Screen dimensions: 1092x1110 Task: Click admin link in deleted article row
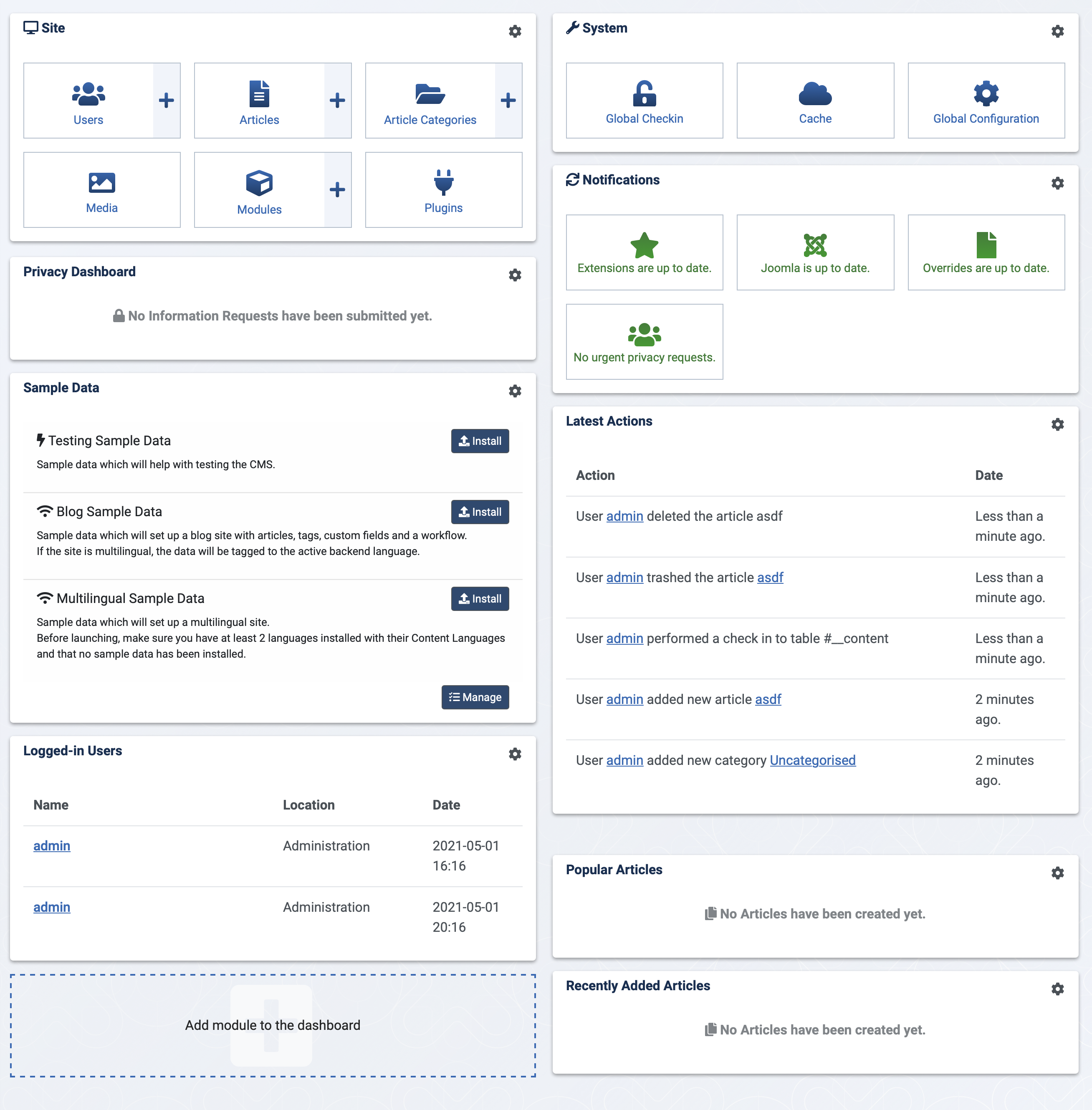[624, 516]
